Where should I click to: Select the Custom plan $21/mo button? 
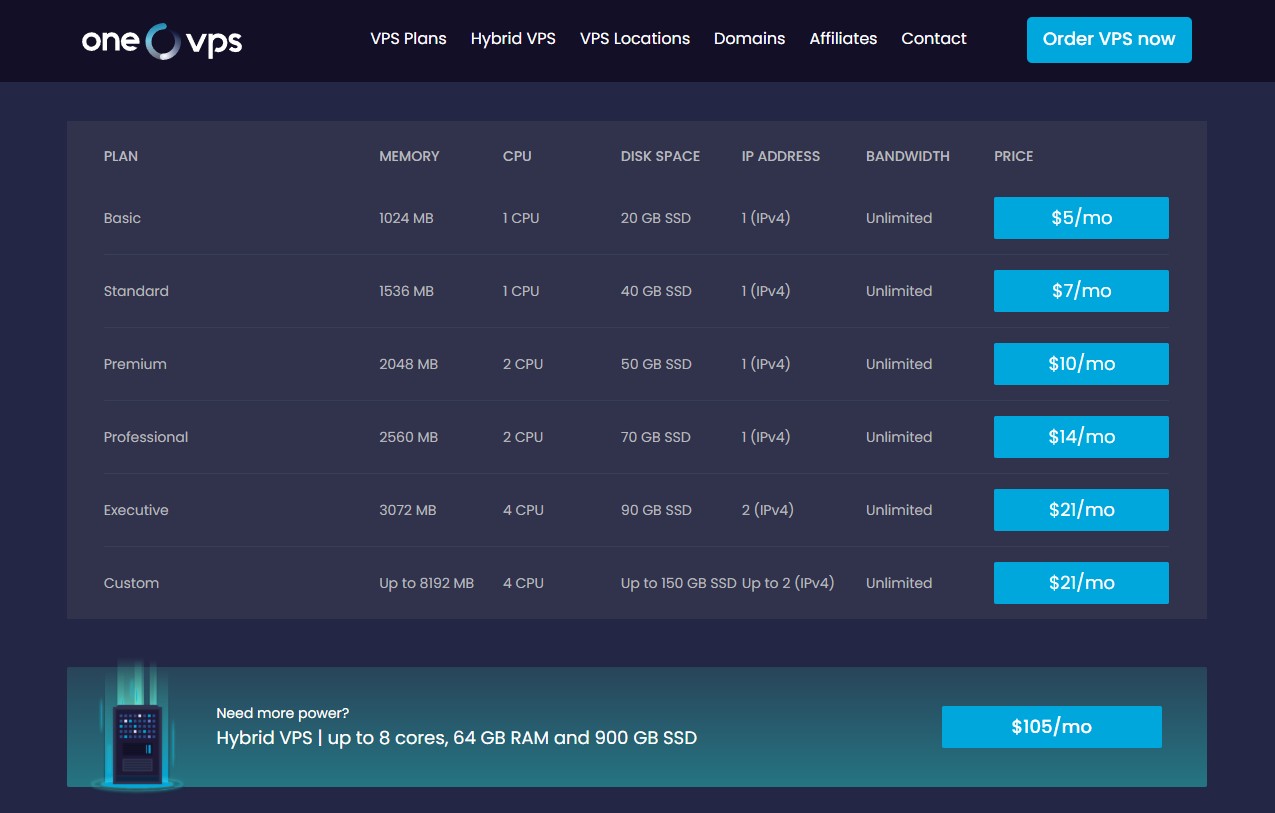point(1081,583)
